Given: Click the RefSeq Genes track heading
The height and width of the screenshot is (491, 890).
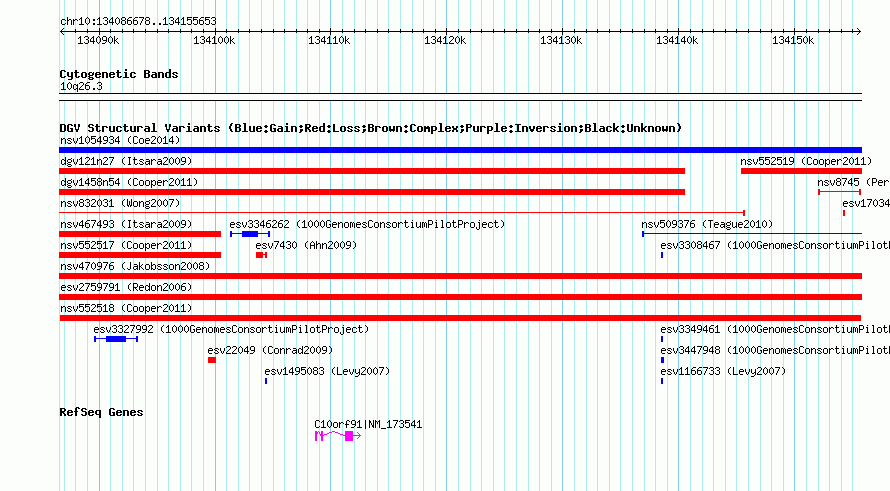Looking at the screenshot, I should [x=101, y=412].
